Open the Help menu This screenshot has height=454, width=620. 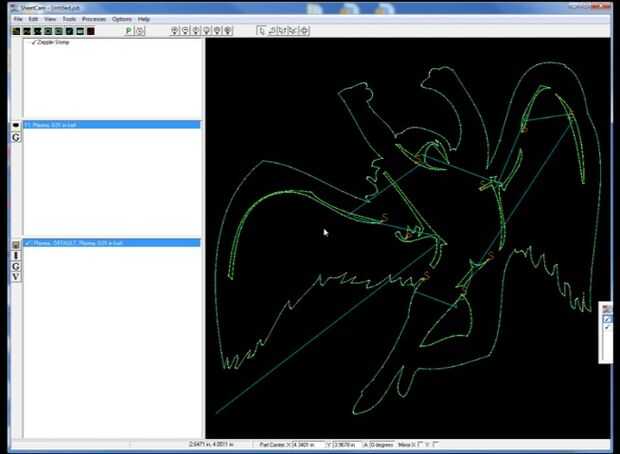click(x=144, y=19)
